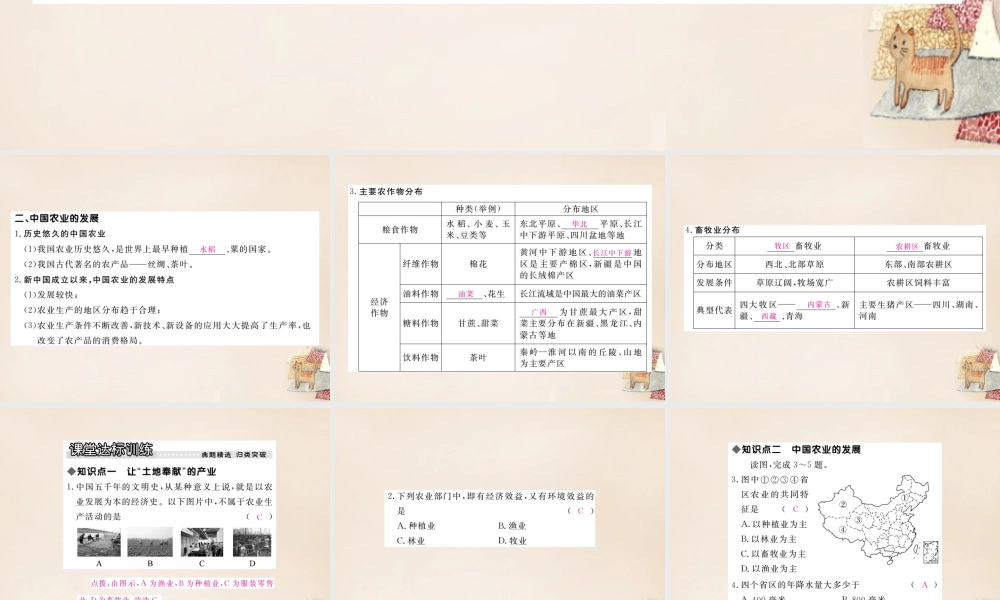Image resolution: width=1000 pixels, height=600 pixels.
Task: Click the pink 牧区 畜牧业 header
Action: pyautogui.click(x=795, y=246)
